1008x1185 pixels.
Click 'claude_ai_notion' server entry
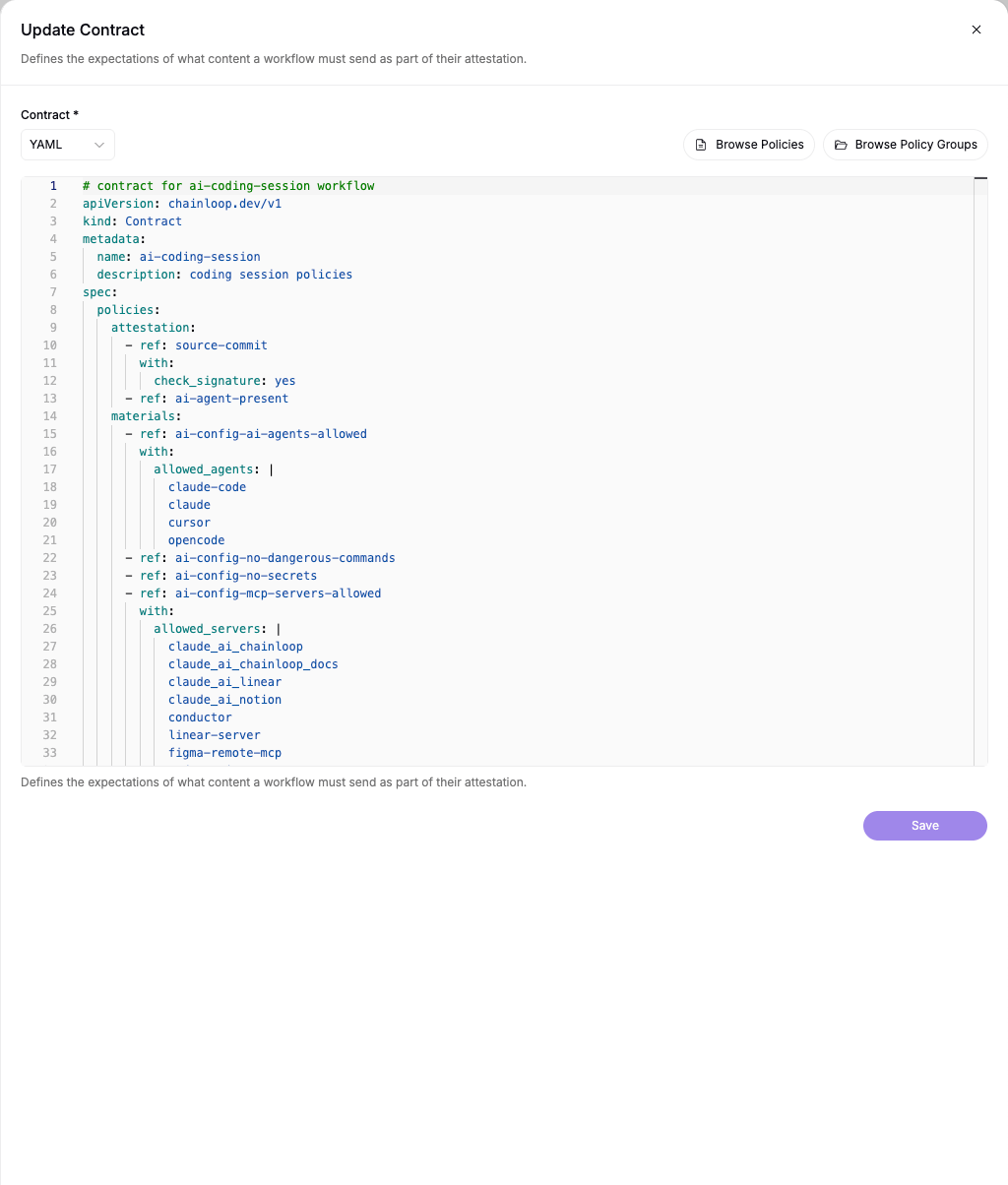pos(224,700)
